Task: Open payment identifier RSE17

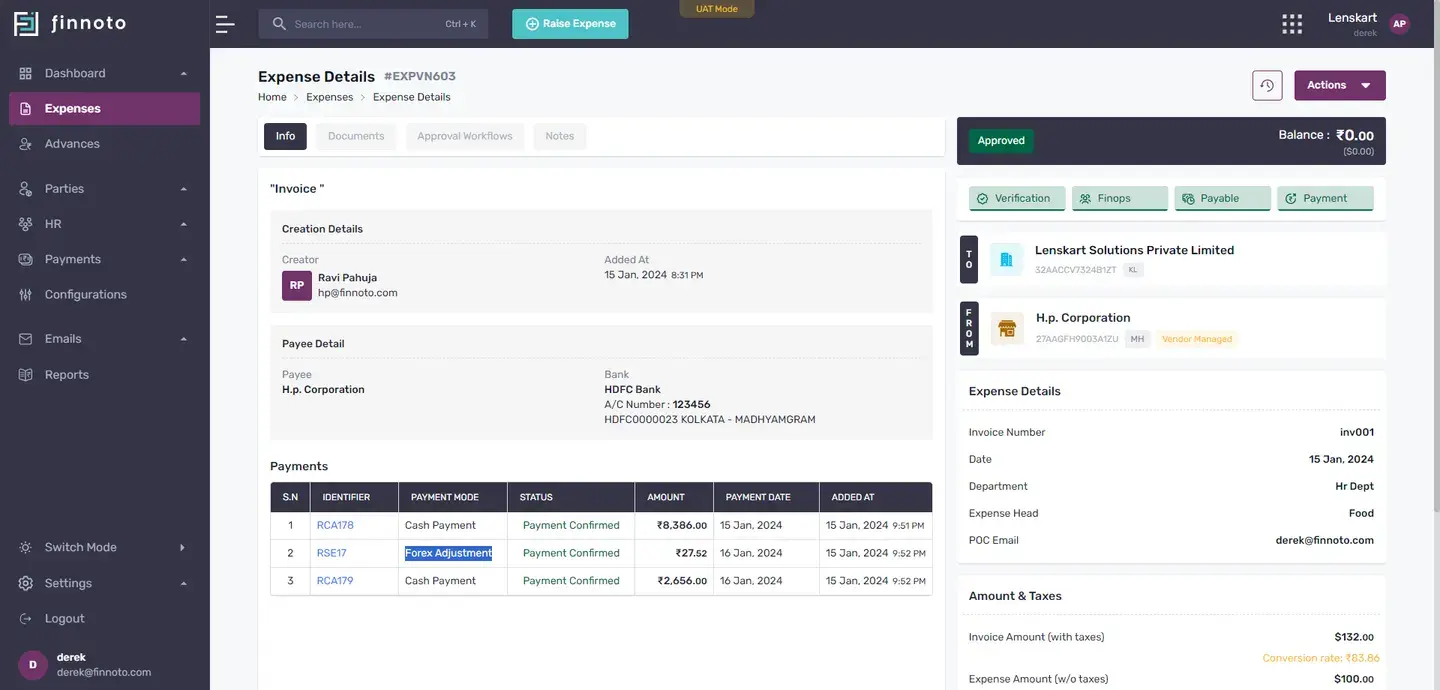Action: click(x=332, y=554)
